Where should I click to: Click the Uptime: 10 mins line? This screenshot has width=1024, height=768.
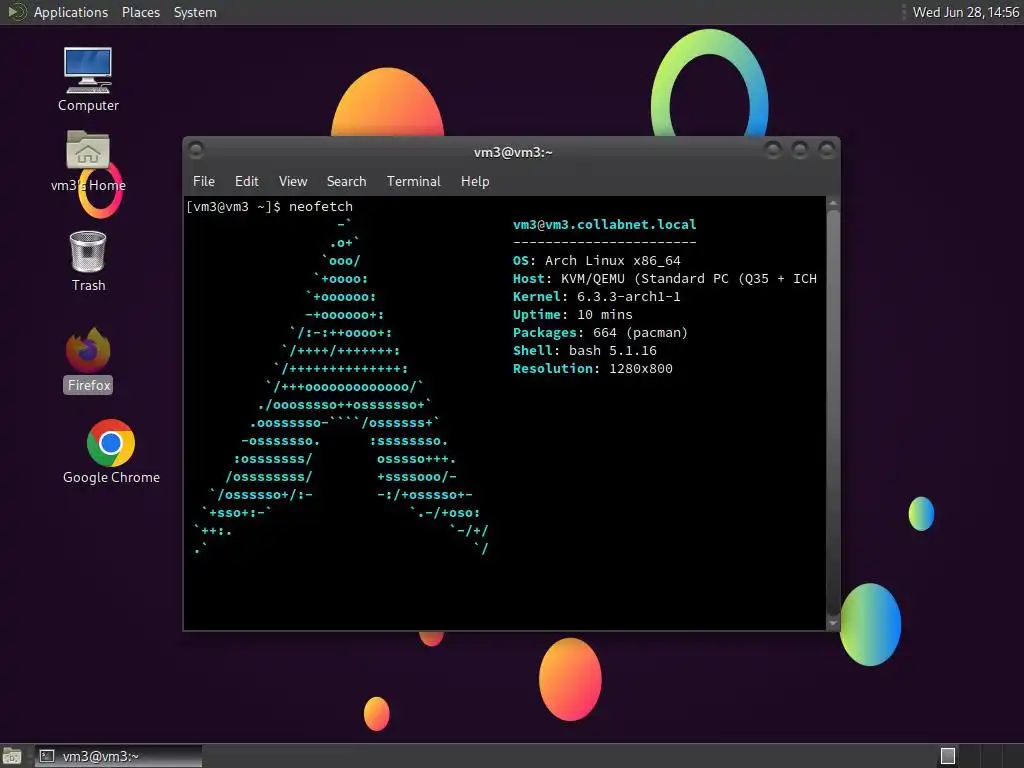point(572,315)
